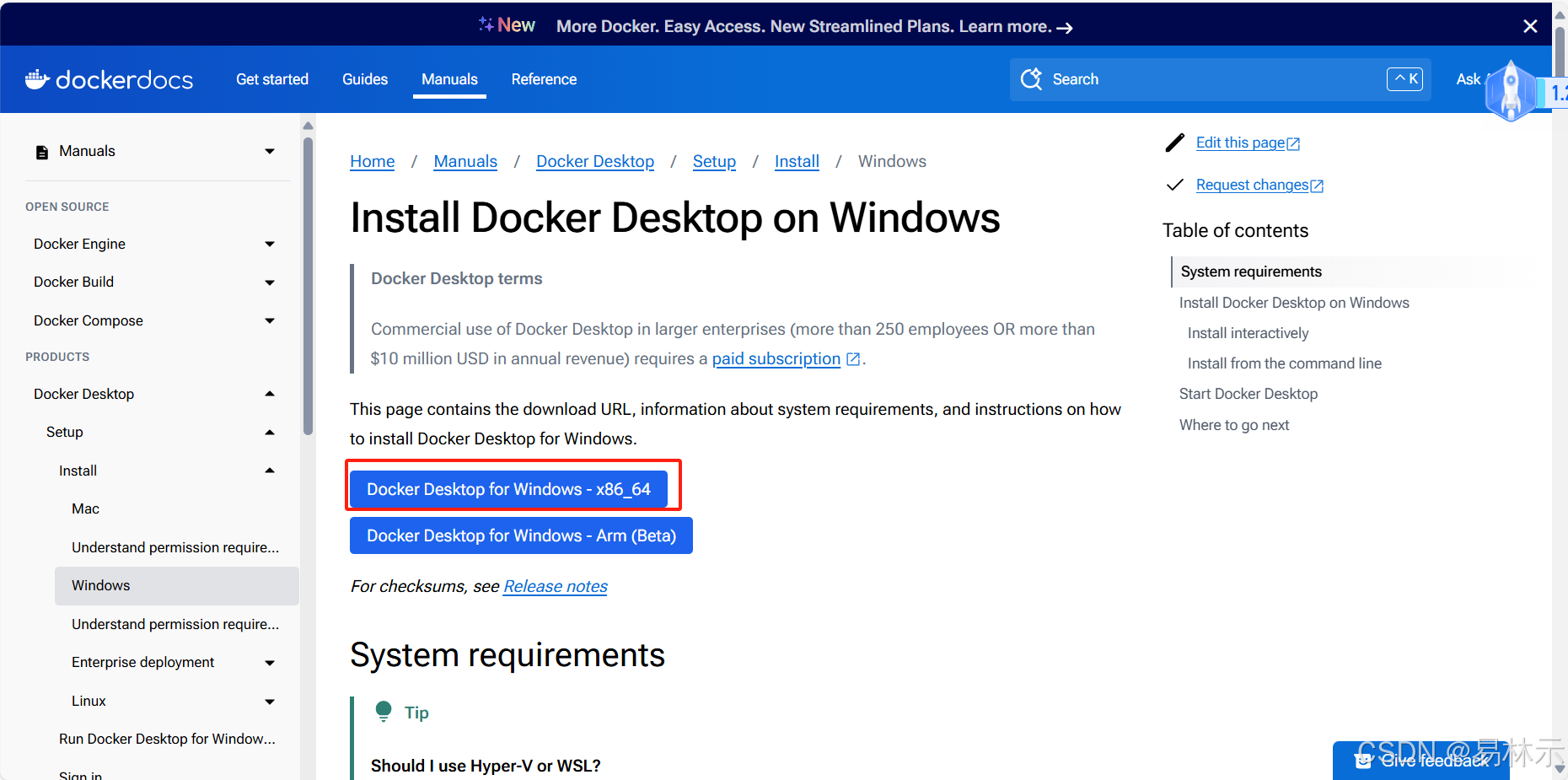Click the sidebar scrollbar up arrow

308,126
